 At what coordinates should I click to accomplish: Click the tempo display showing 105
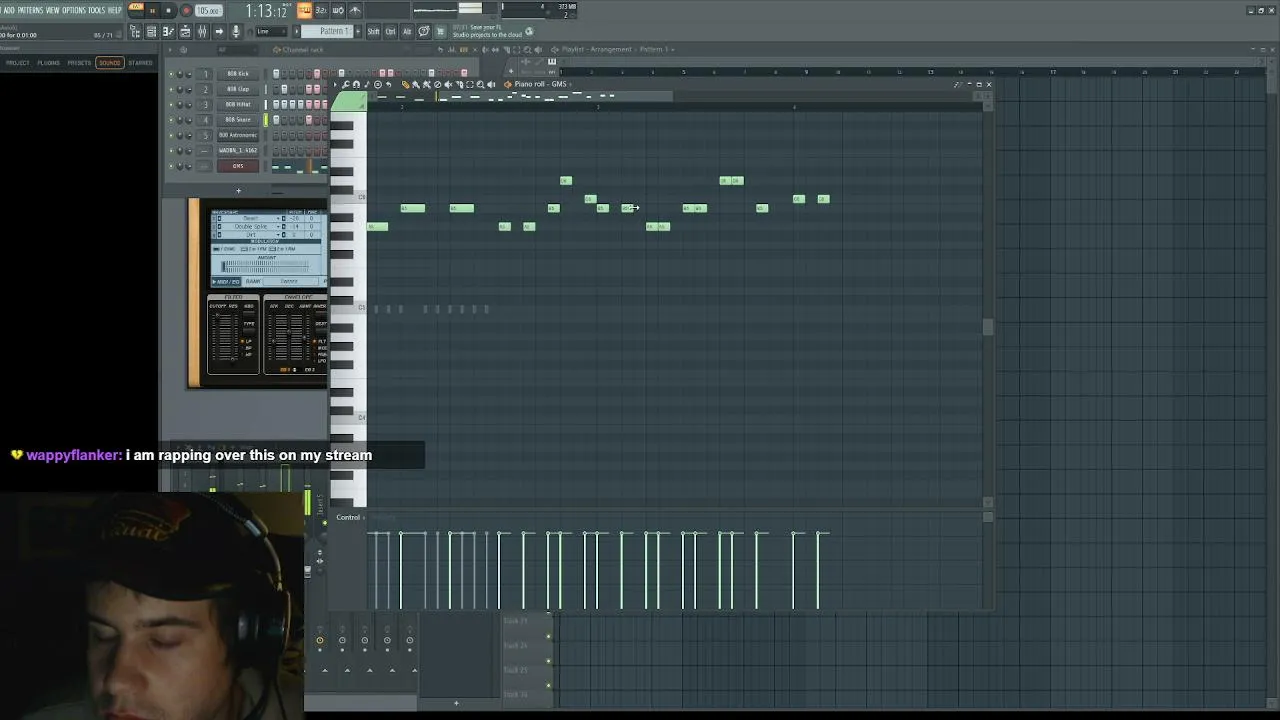(208, 11)
